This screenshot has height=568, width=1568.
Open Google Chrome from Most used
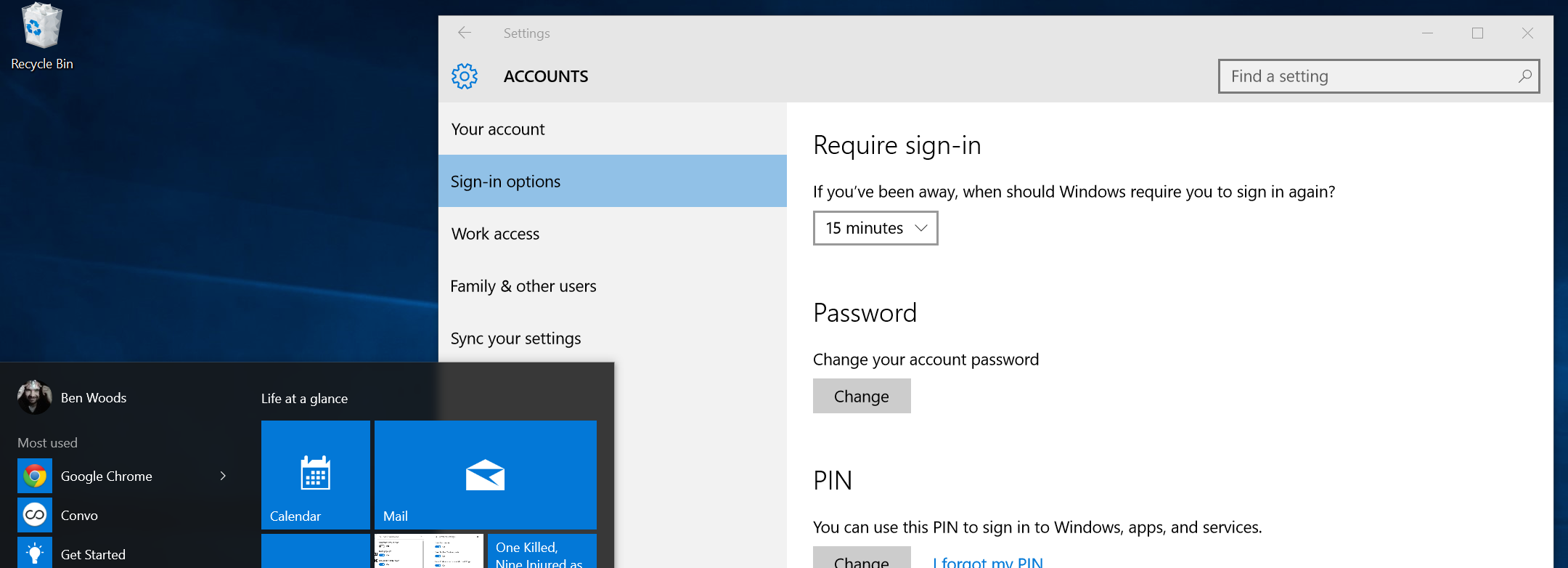[106, 476]
